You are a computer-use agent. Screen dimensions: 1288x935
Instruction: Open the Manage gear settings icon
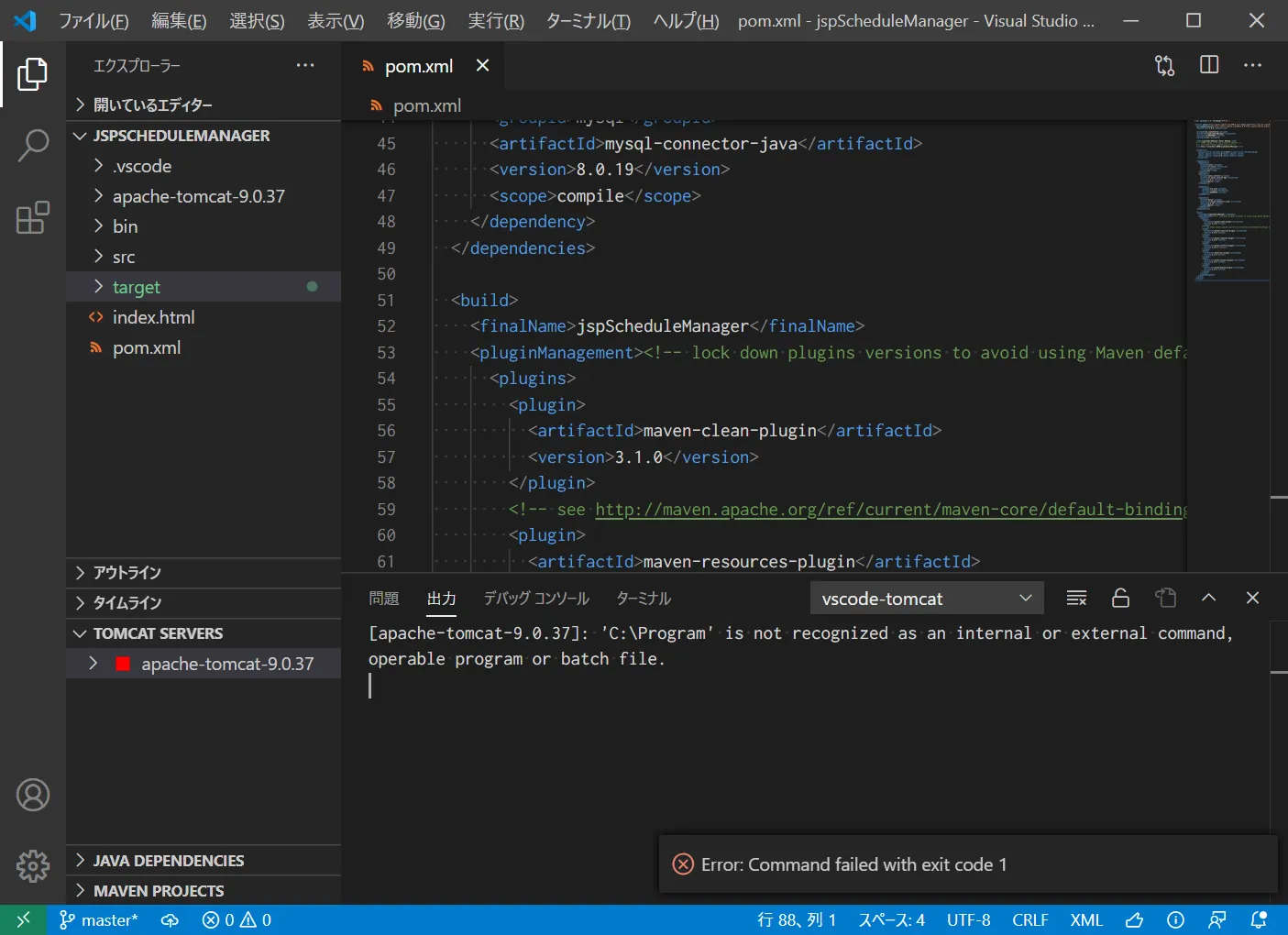click(x=33, y=865)
